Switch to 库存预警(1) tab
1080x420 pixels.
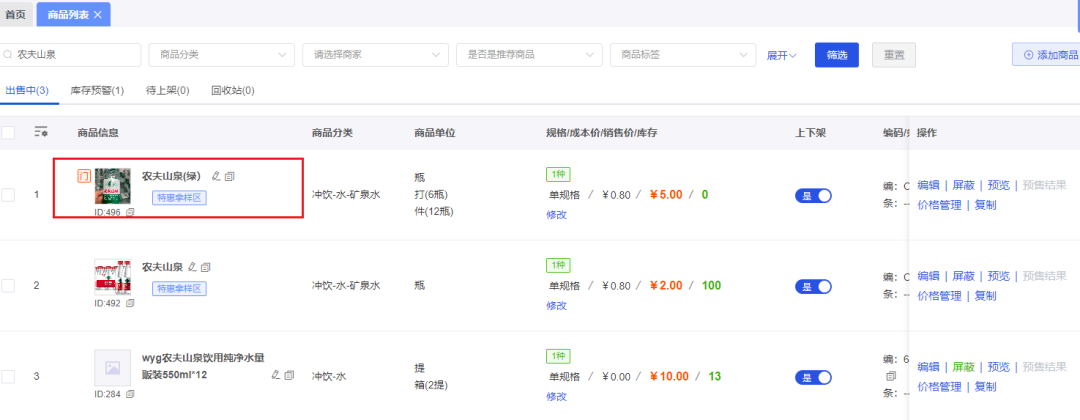pyautogui.click(x=97, y=90)
